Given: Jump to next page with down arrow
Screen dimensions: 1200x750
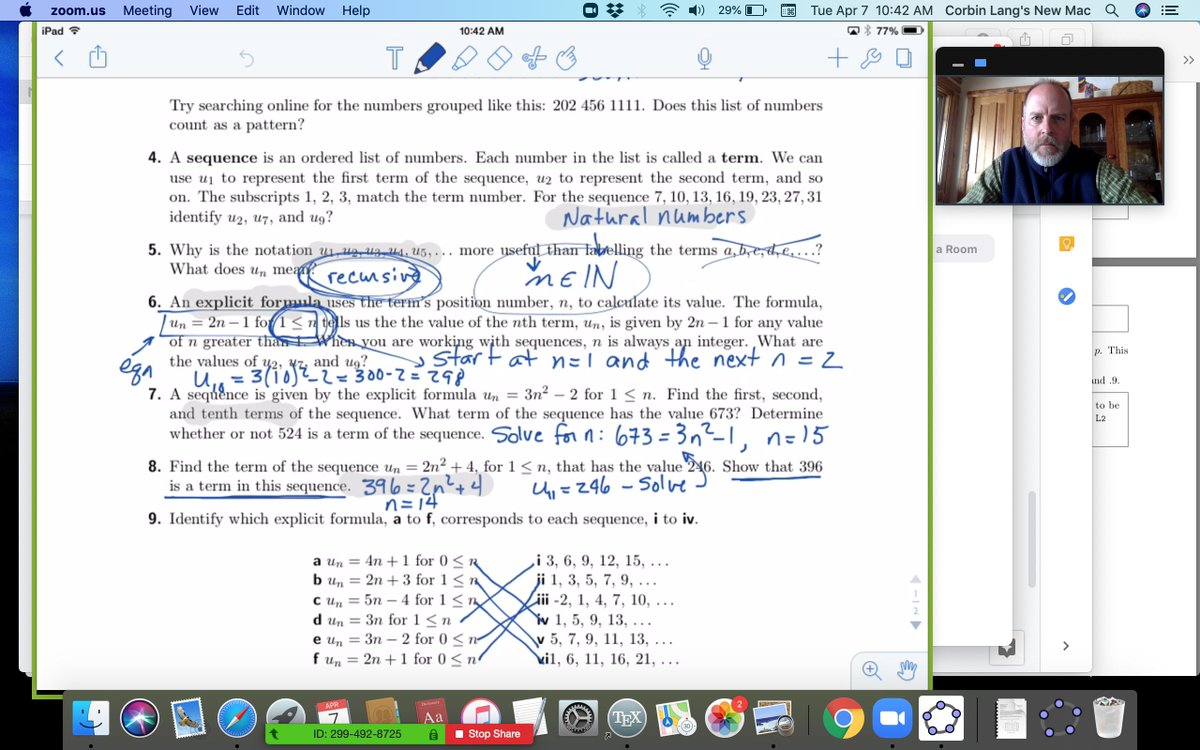Looking at the screenshot, I should (x=914, y=625).
